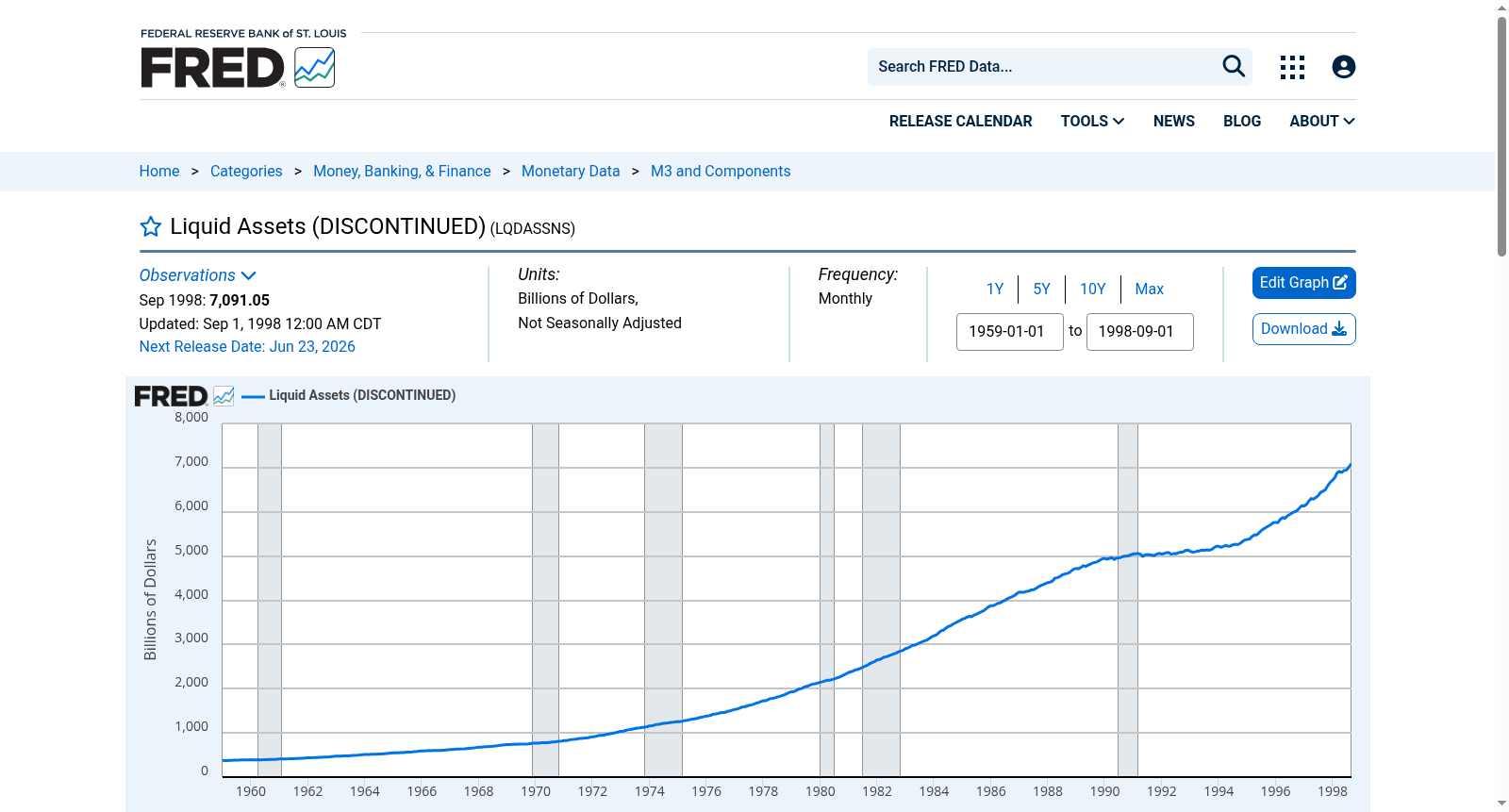Image resolution: width=1509 pixels, height=812 pixels.
Task: Go to the Monetary Data breadcrumb link
Action: 571,171
